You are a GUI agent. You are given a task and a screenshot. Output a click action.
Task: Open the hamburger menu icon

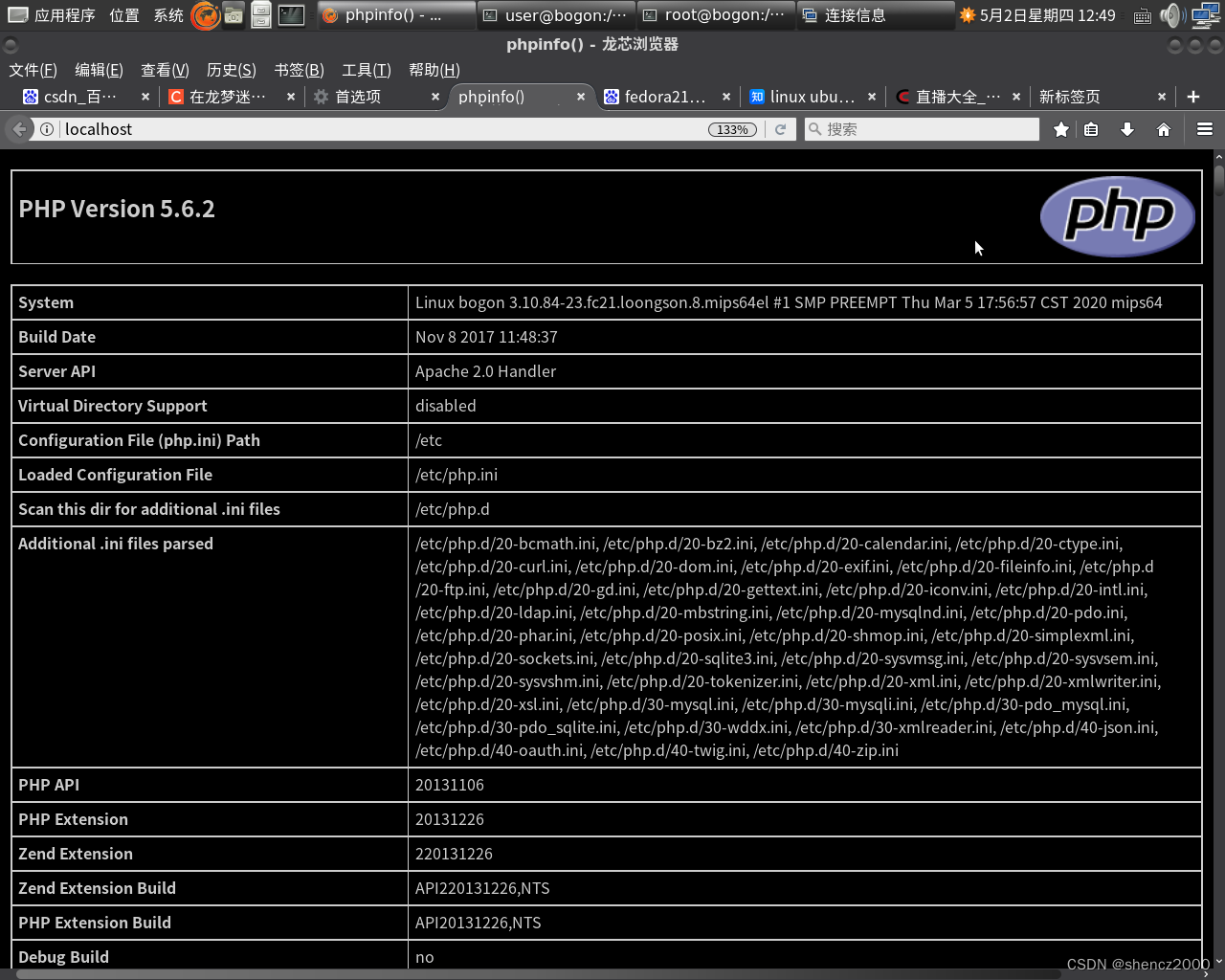[x=1205, y=129]
